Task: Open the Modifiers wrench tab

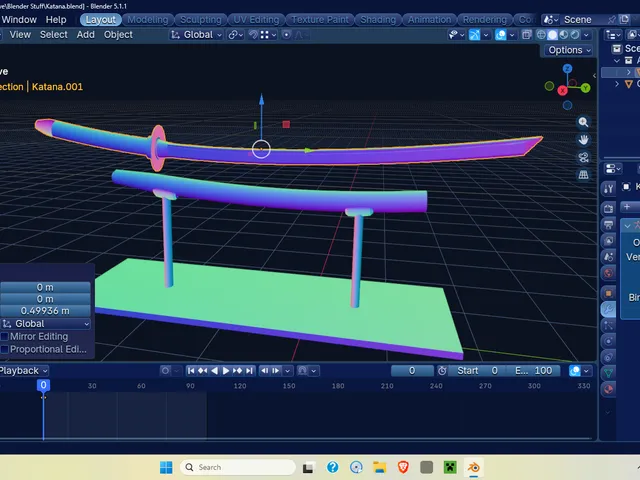Action: pyautogui.click(x=608, y=309)
